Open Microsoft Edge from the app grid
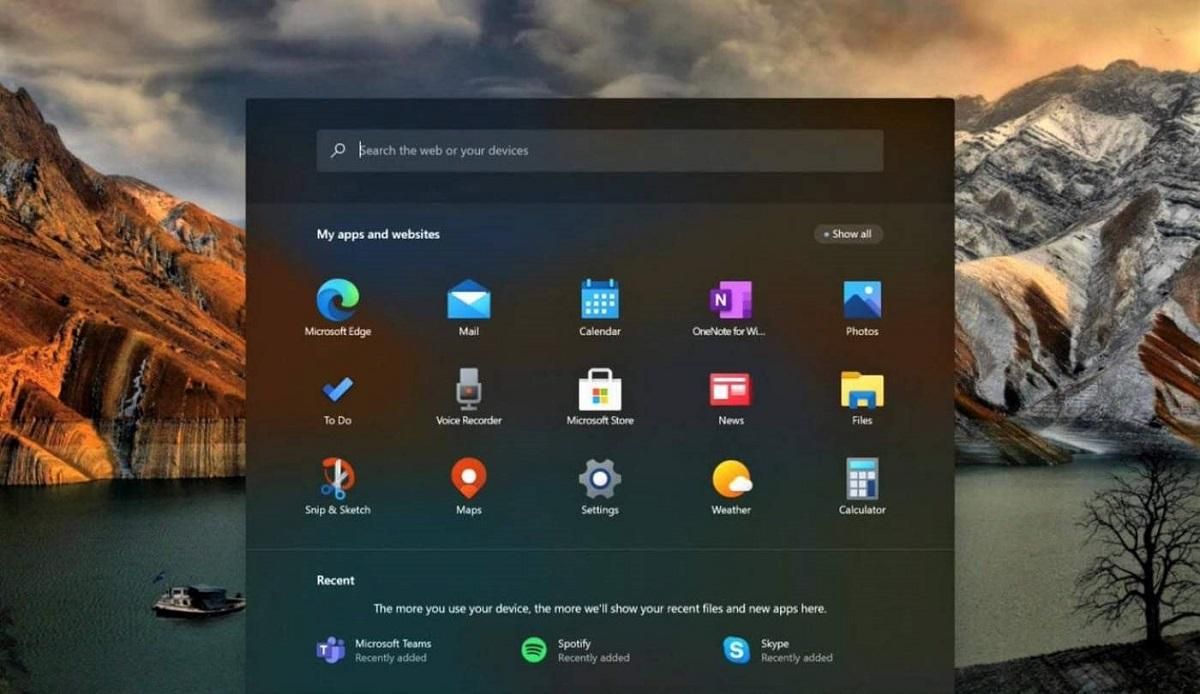Image resolution: width=1200 pixels, height=694 pixels. 338,300
